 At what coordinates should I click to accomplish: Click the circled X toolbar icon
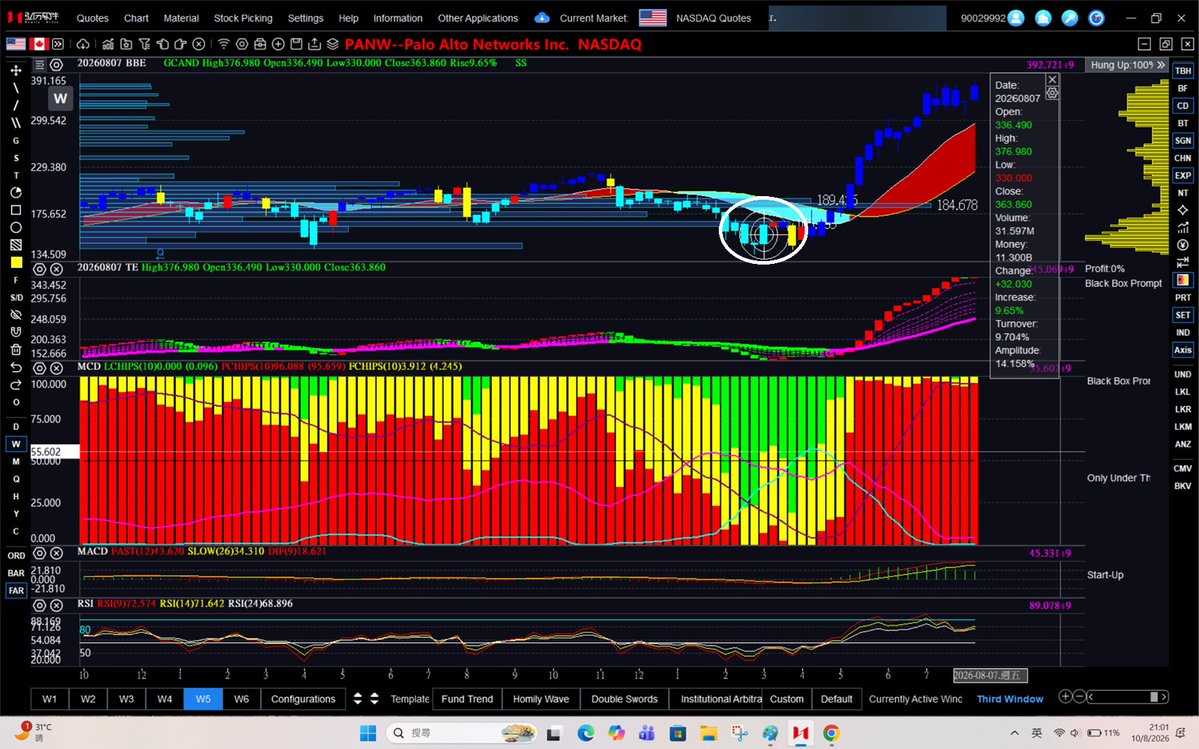199,44
